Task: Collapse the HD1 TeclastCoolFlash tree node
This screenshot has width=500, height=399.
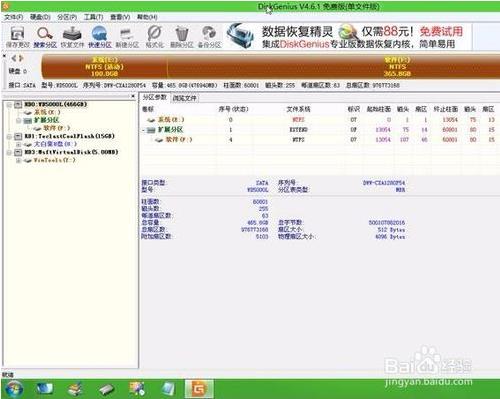Action: point(9,136)
